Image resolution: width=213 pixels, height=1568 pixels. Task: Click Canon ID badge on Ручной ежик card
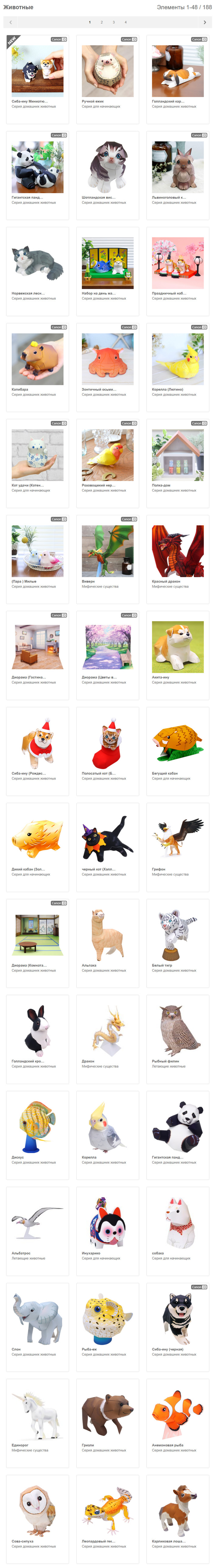(129, 39)
